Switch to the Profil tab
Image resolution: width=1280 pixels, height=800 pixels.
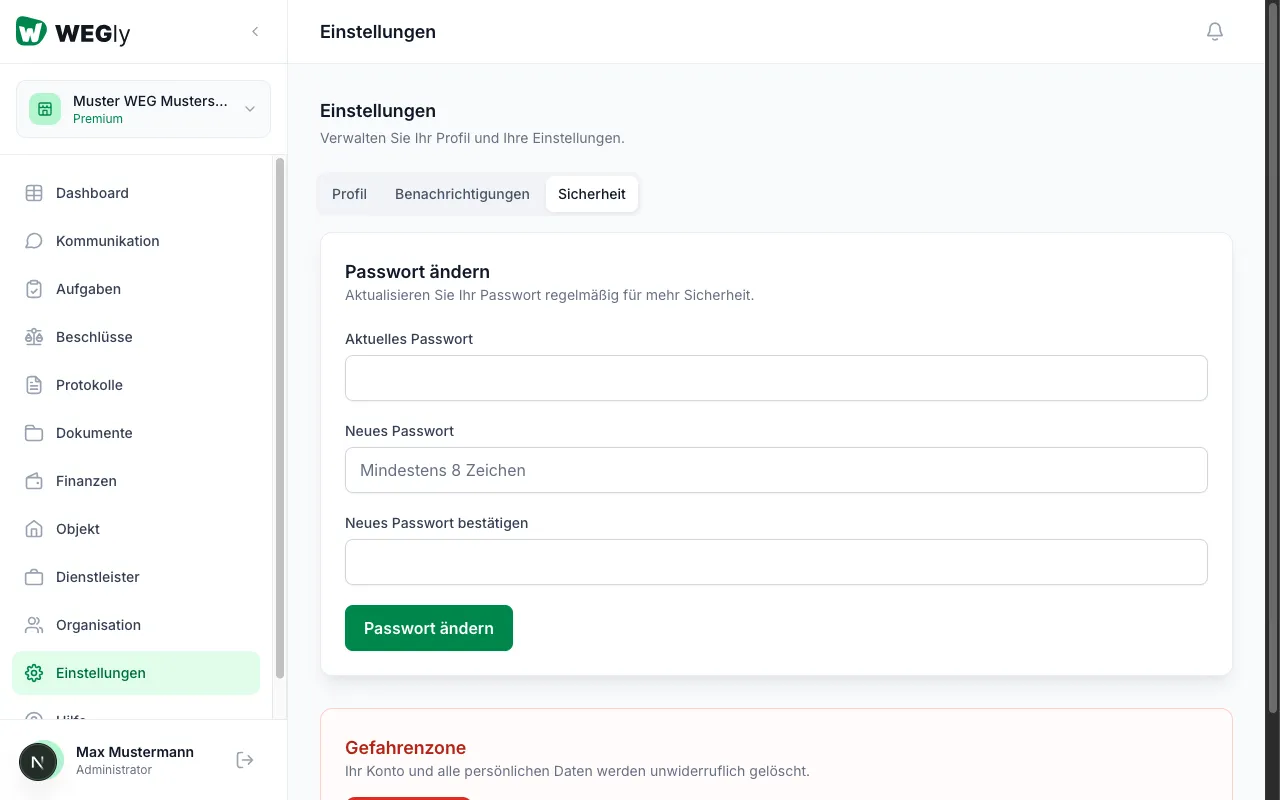pos(349,194)
